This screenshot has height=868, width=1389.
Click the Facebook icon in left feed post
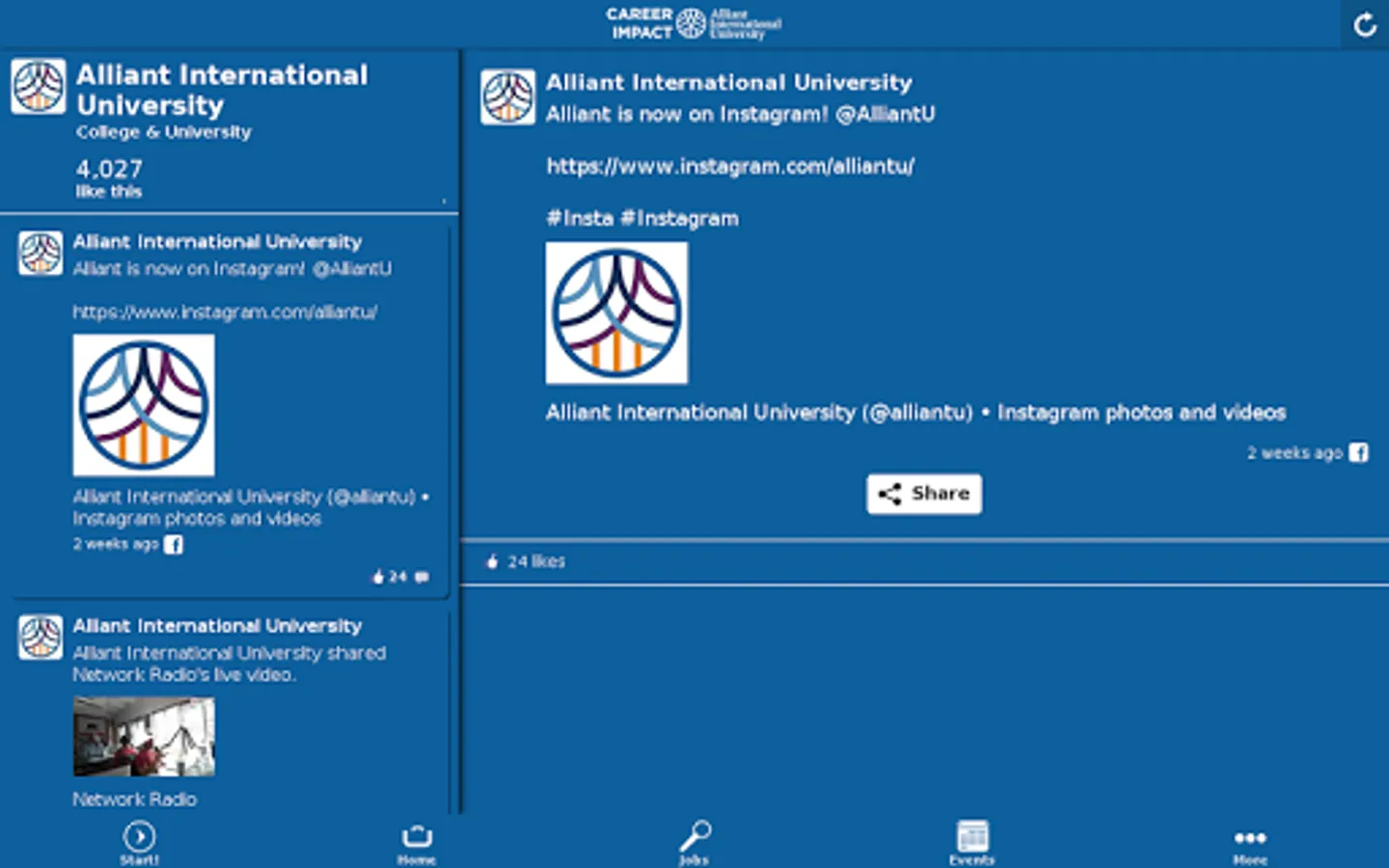pyautogui.click(x=174, y=545)
